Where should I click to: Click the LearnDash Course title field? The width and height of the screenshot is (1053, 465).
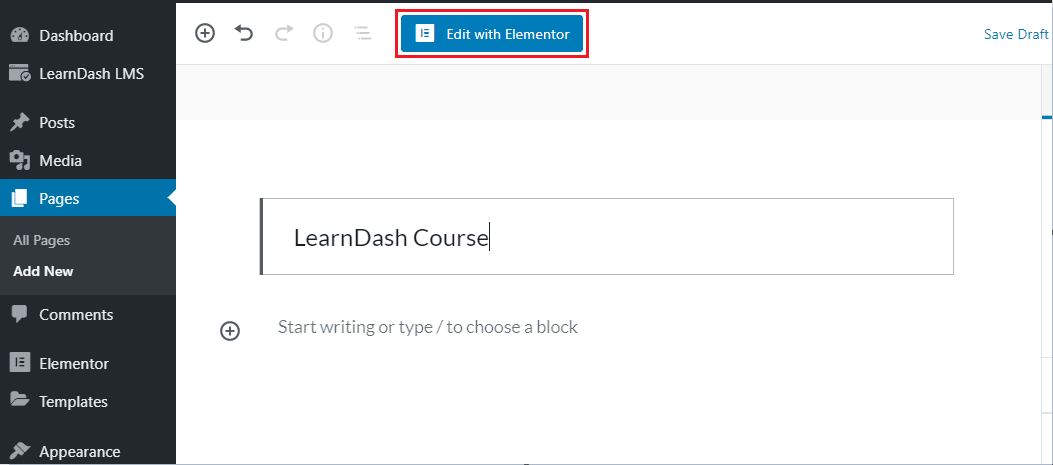607,237
